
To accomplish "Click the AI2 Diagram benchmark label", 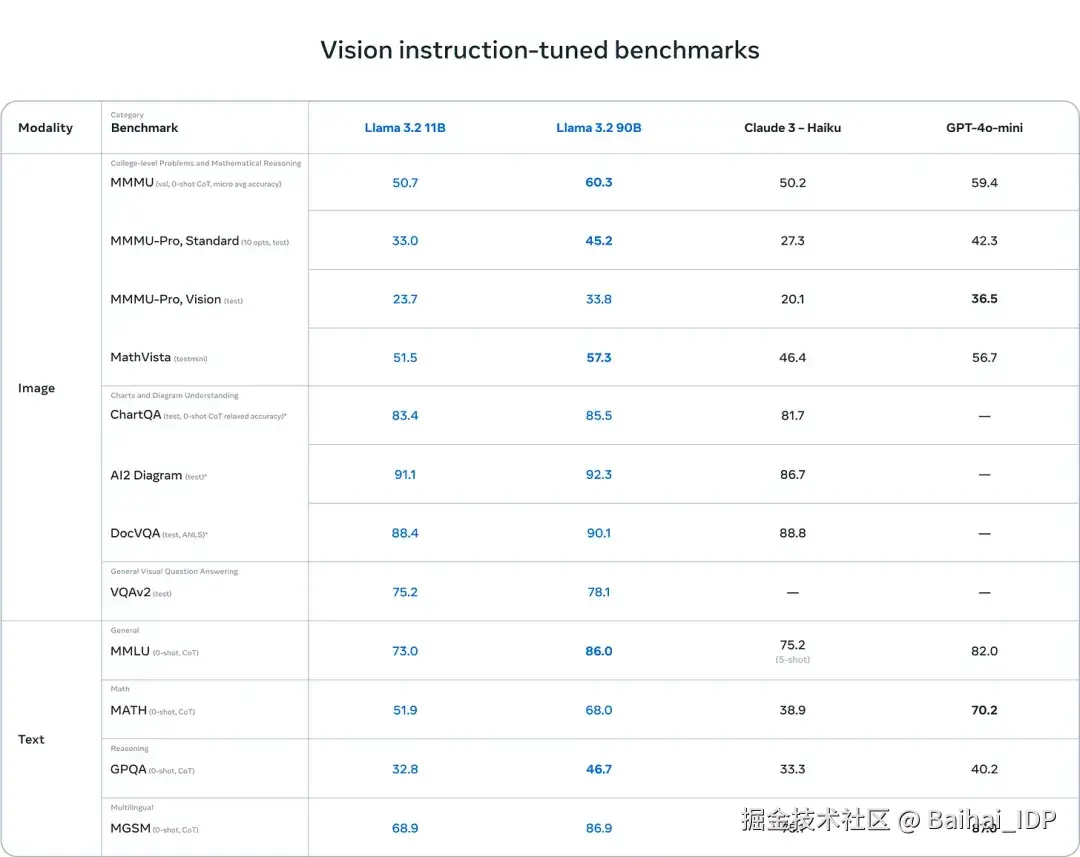I will (x=146, y=475).
